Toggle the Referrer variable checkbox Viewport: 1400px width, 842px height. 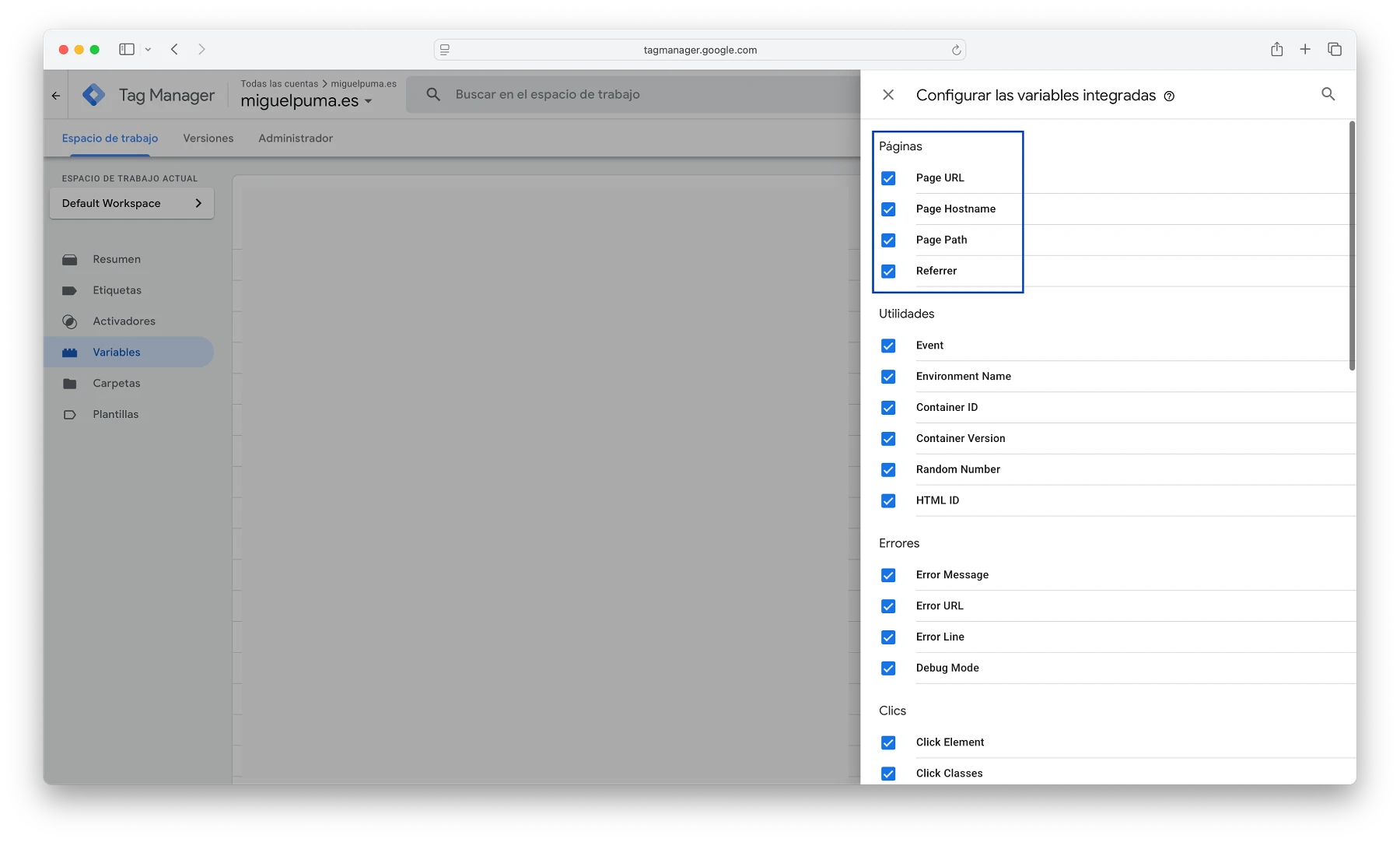(x=888, y=272)
